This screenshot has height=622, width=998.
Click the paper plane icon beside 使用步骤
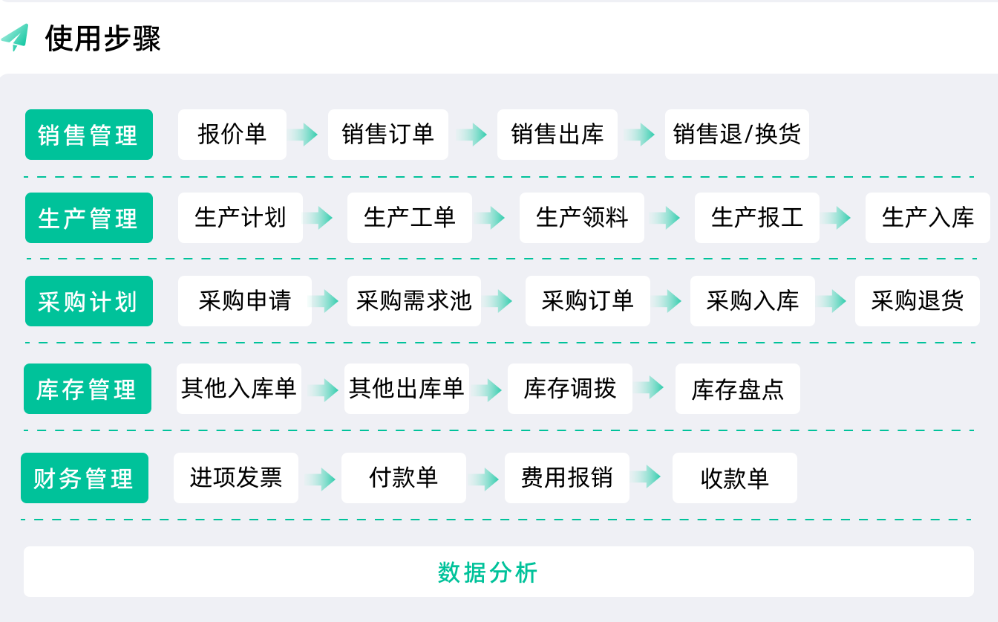tap(16, 38)
